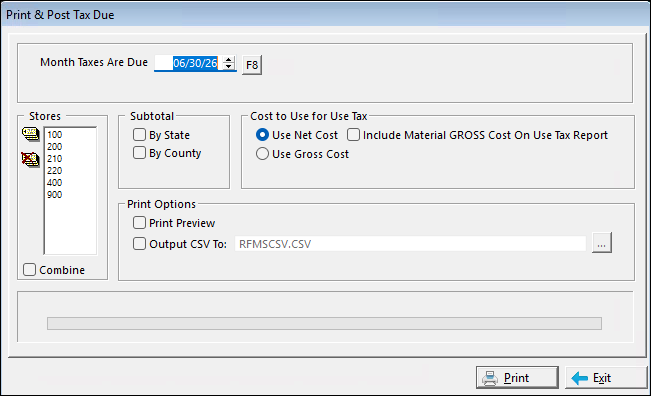Decrease the date with the down spinner arrow
The width and height of the screenshot is (651, 396).
point(228,67)
